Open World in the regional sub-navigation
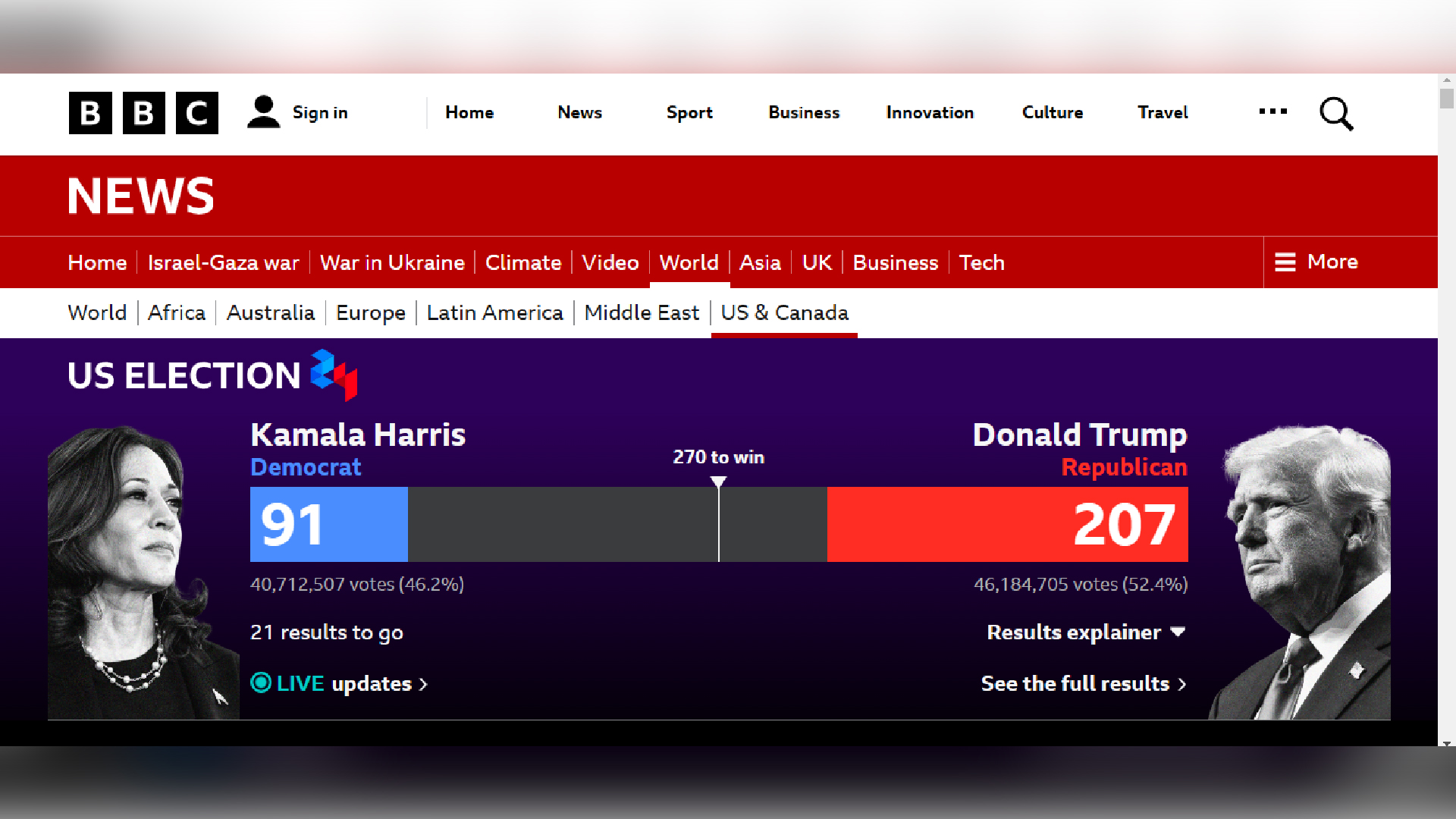This screenshot has height=819, width=1456. [x=97, y=312]
